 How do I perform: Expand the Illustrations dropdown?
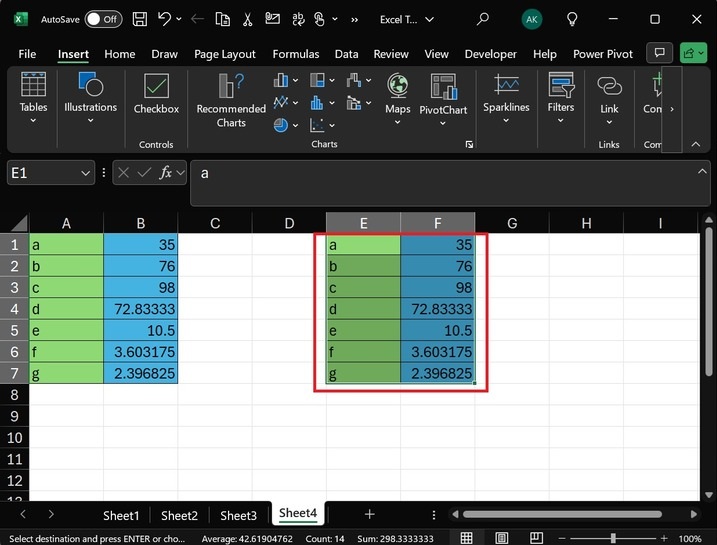click(x=91, y=121)
